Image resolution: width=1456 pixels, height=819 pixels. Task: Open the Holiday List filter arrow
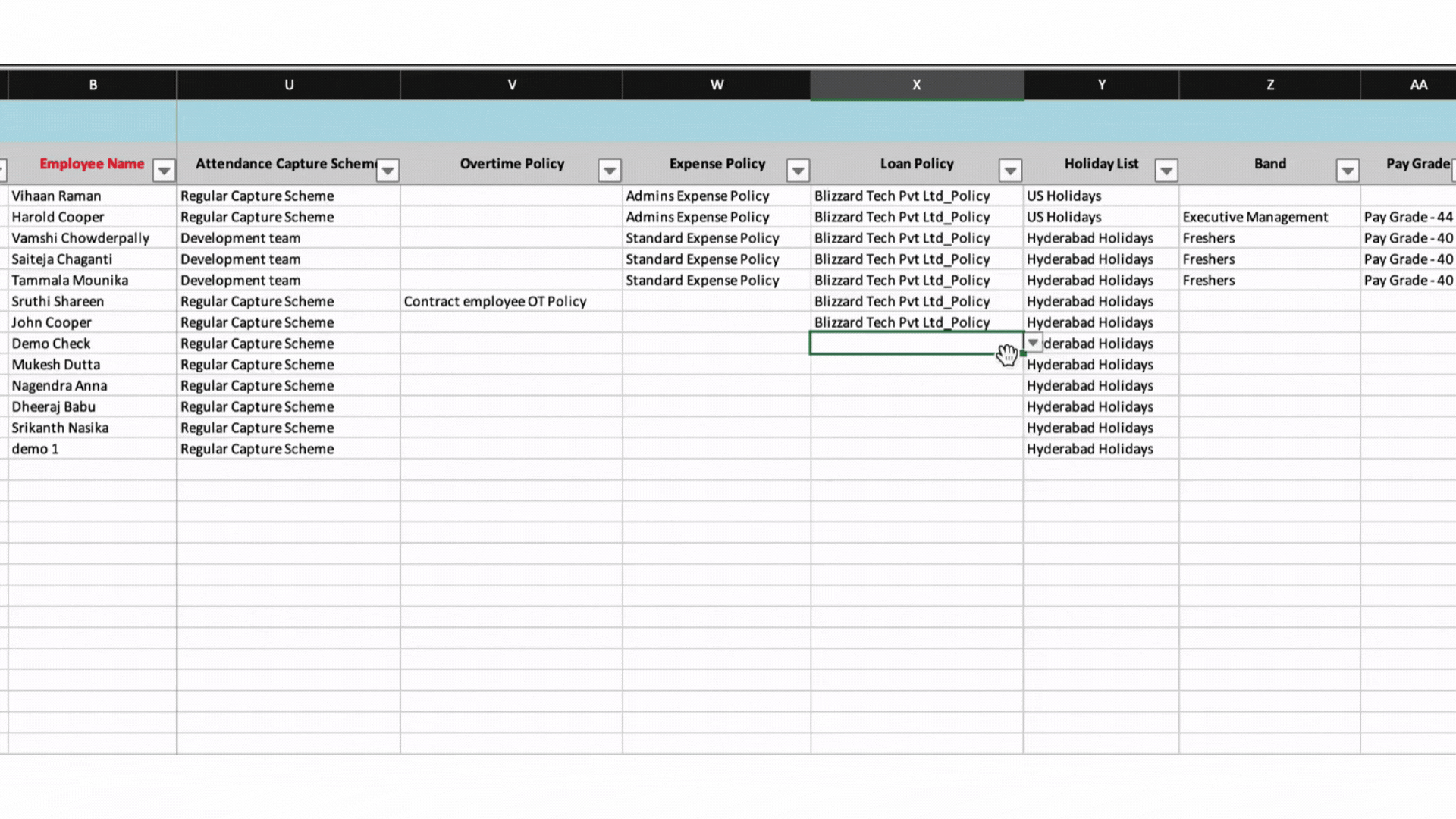(1166, 171)
